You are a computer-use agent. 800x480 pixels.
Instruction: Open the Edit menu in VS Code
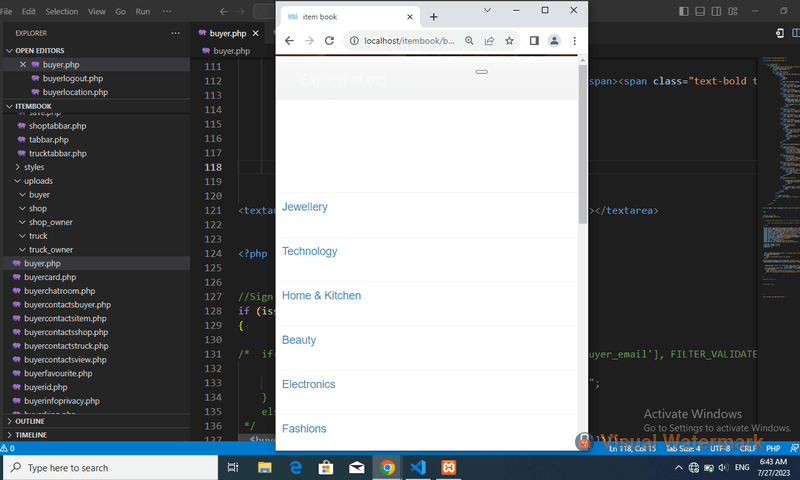coord(29,11)
